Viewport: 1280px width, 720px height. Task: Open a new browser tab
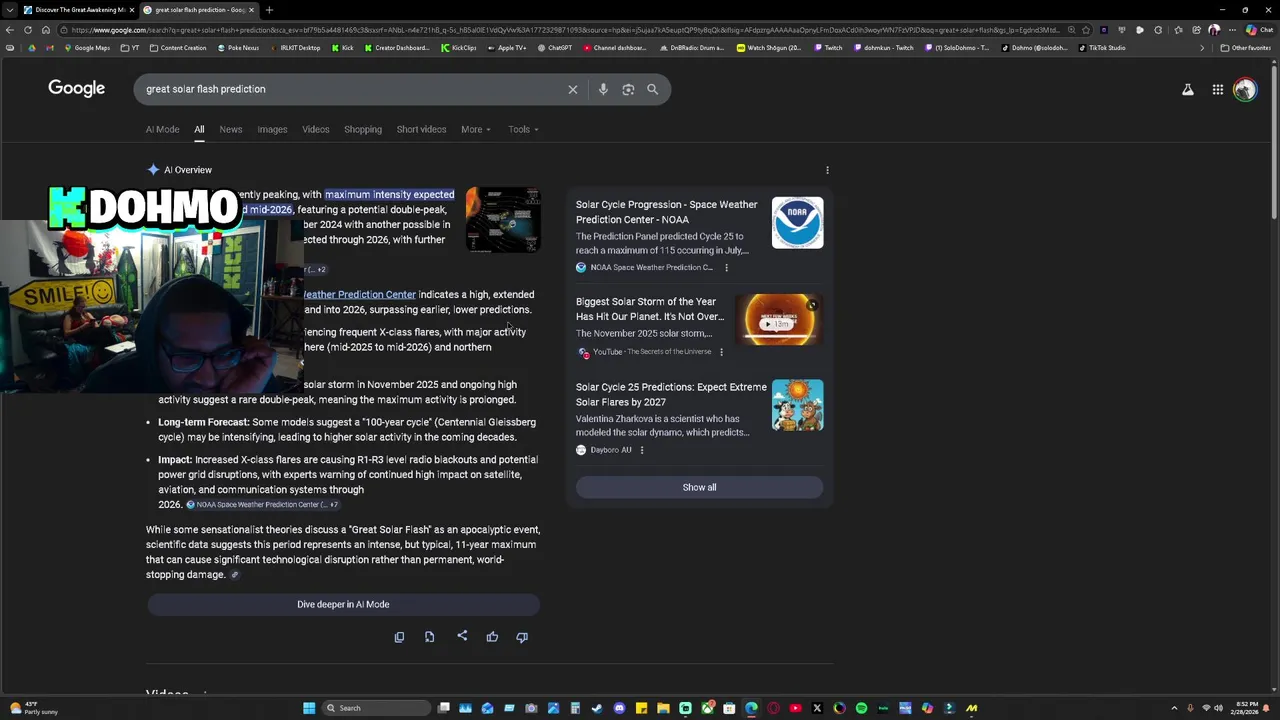click(269, 10)
